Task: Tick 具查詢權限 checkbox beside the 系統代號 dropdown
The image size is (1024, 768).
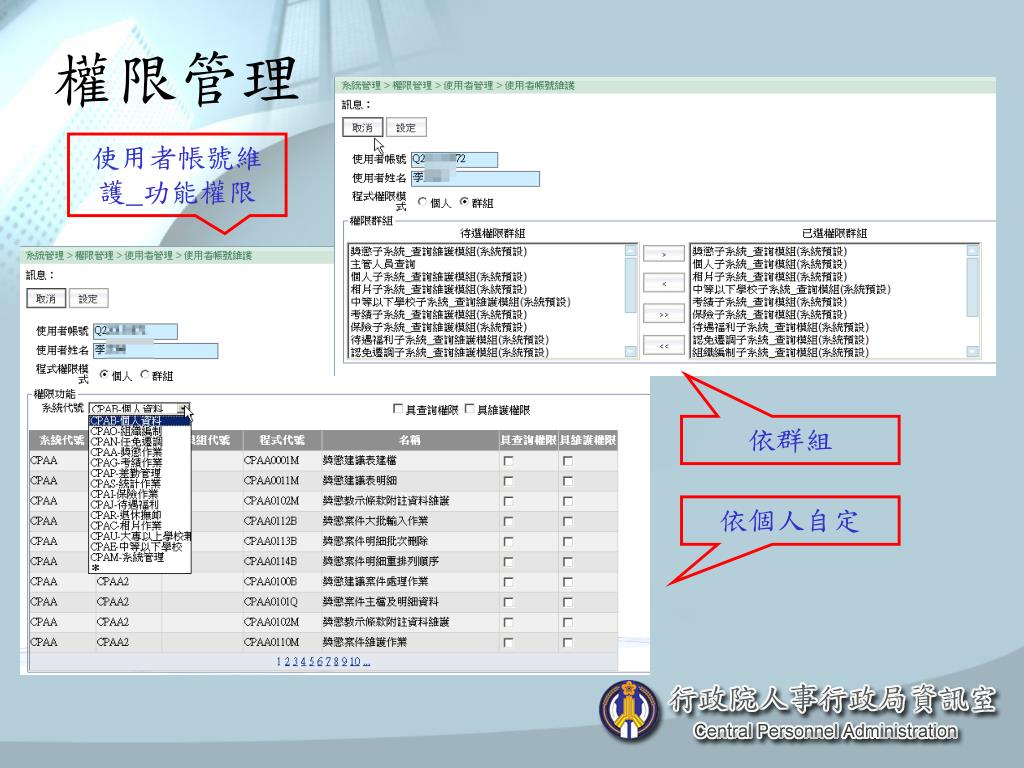Action: tap(398, 409)
